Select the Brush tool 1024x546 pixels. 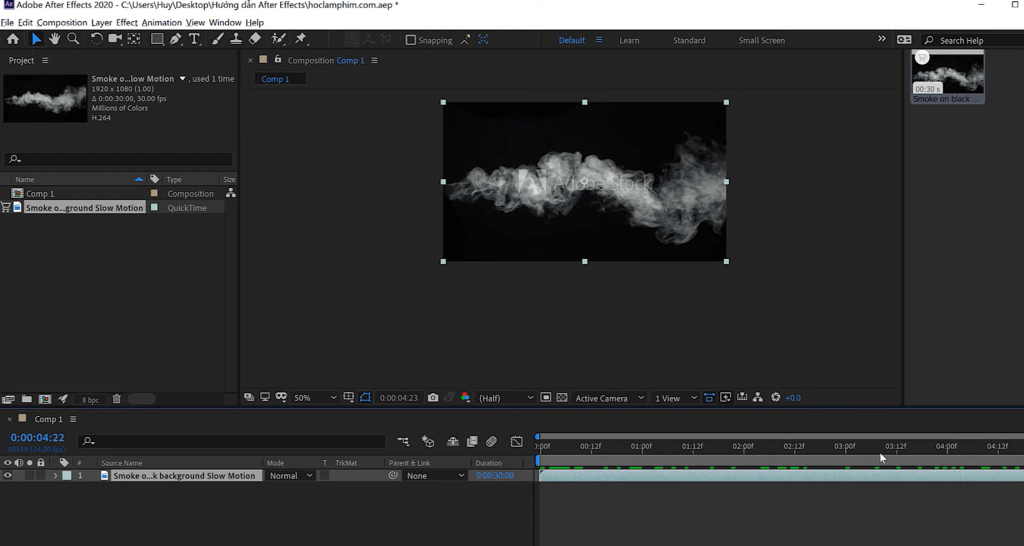217,39
